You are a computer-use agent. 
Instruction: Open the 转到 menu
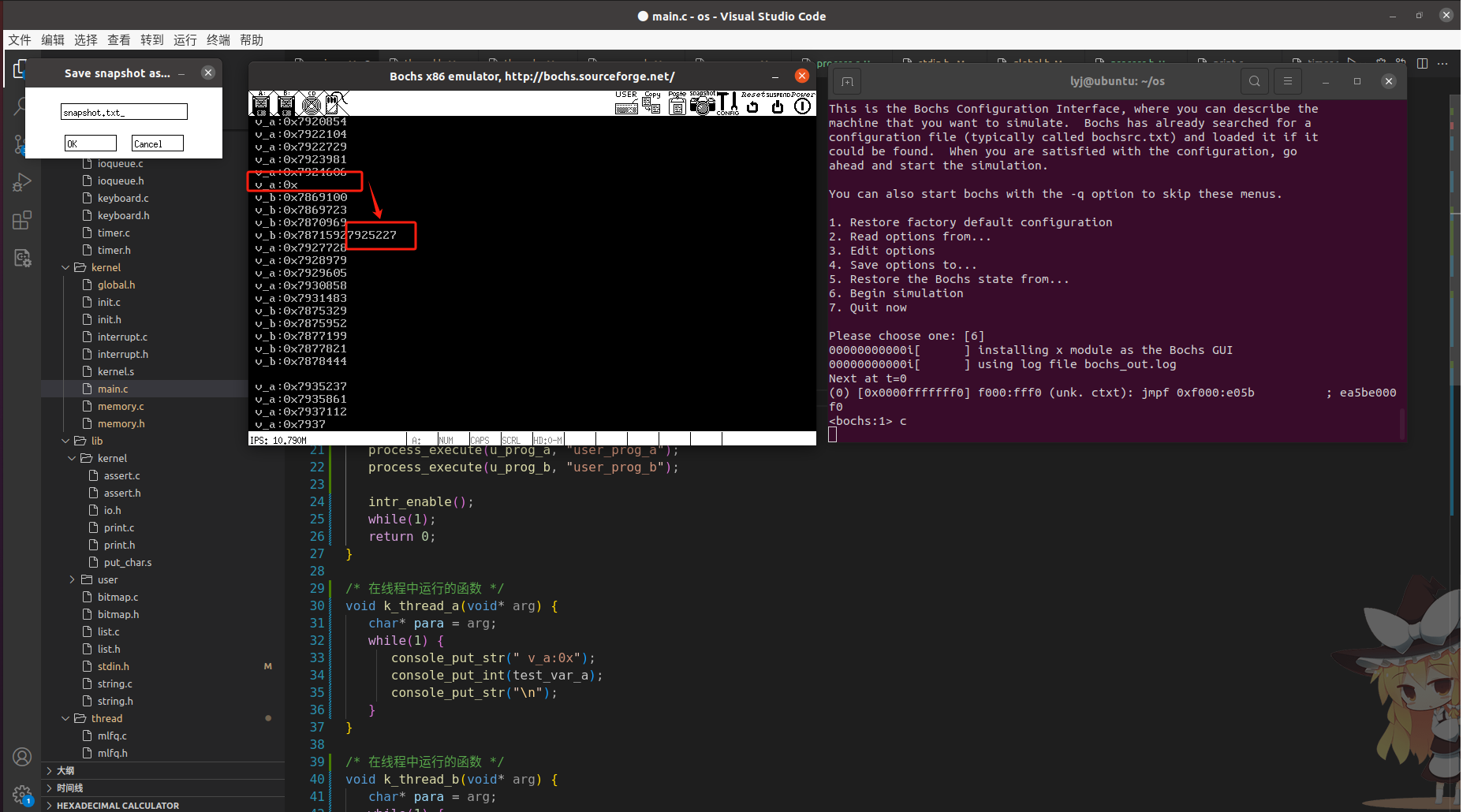pos(152,40)
